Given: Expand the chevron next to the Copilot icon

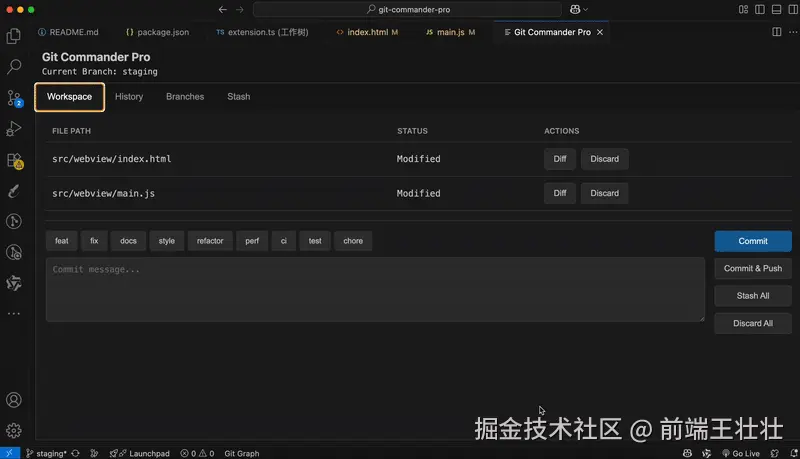Looking at the screenshot, I should coord(586,9).
